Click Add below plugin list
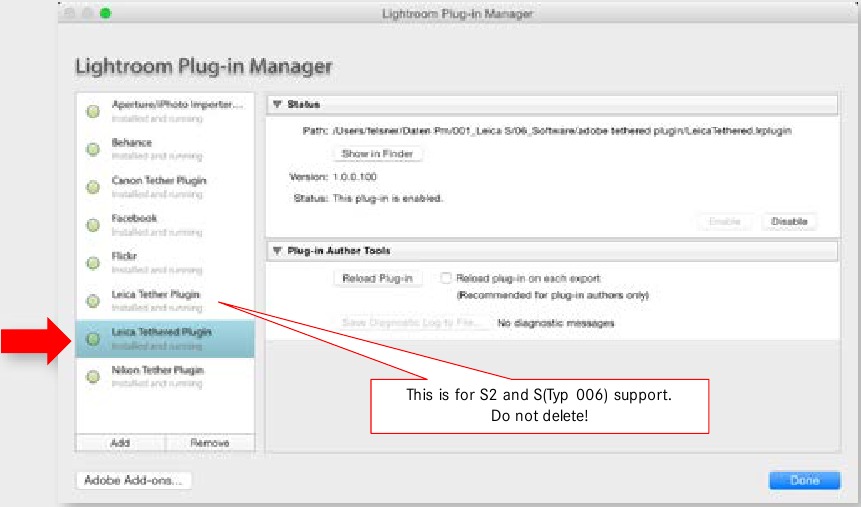Screen dimensions: 861x507 point(120,443)
